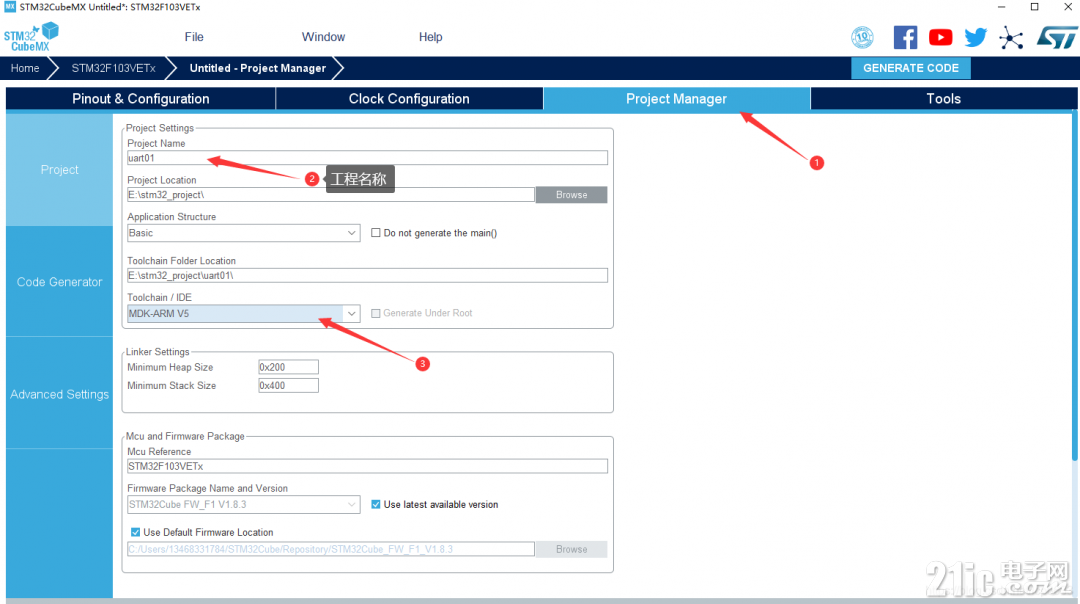The height and width of the screenshot is (604, 1080).
Task: Open the Advanced Settings side tab
Action: [x=59, y=394]
